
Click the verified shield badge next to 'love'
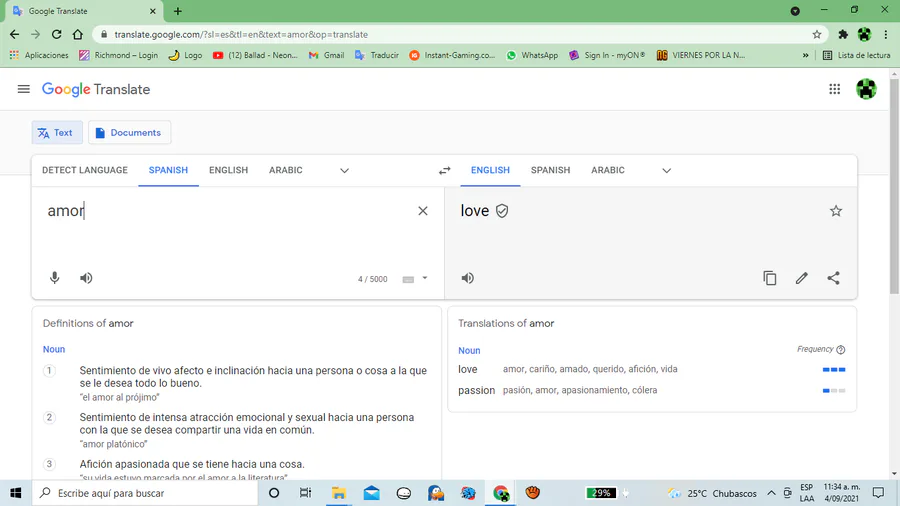tap(502, 211)
